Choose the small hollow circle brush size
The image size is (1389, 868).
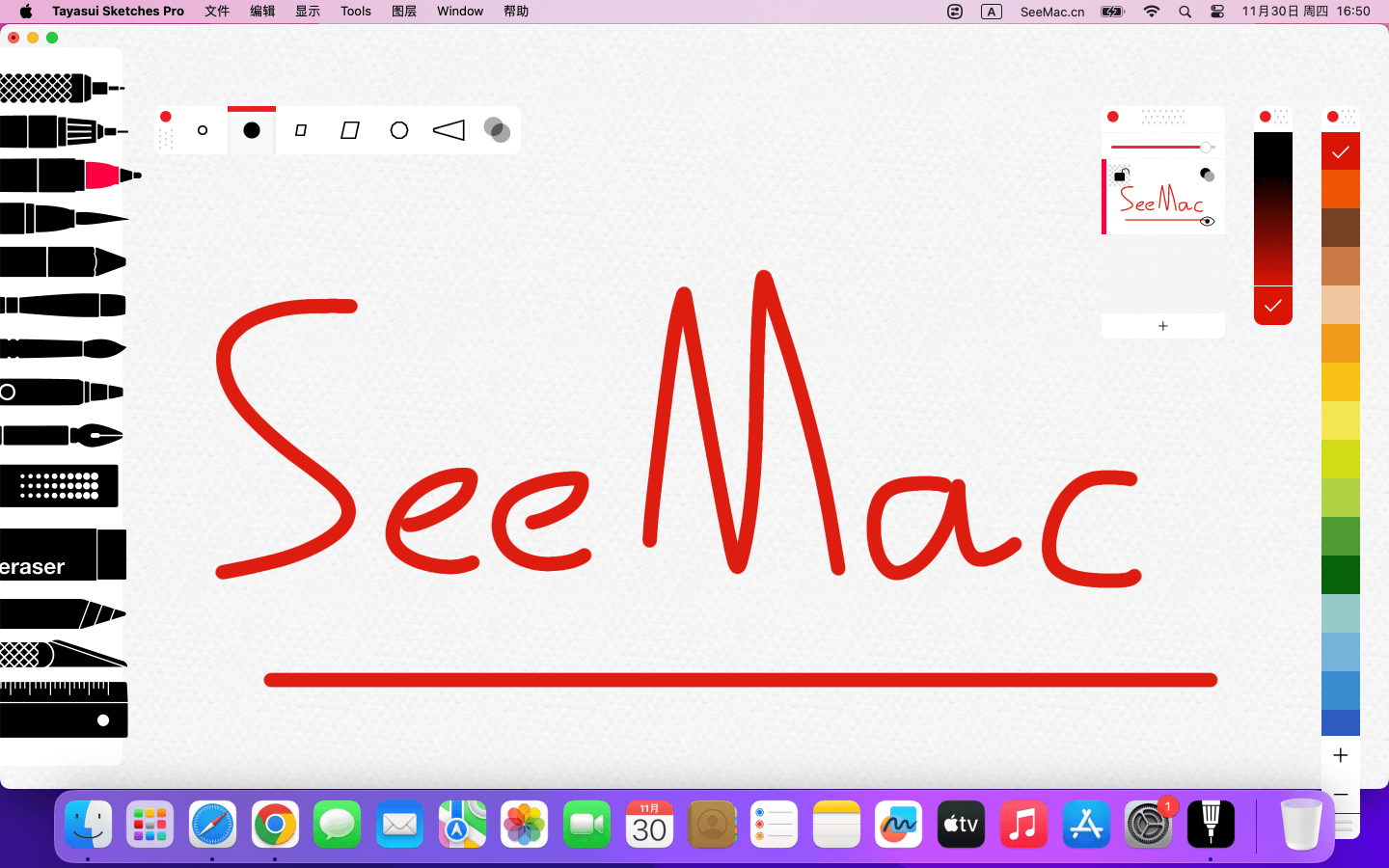[203, 130]
